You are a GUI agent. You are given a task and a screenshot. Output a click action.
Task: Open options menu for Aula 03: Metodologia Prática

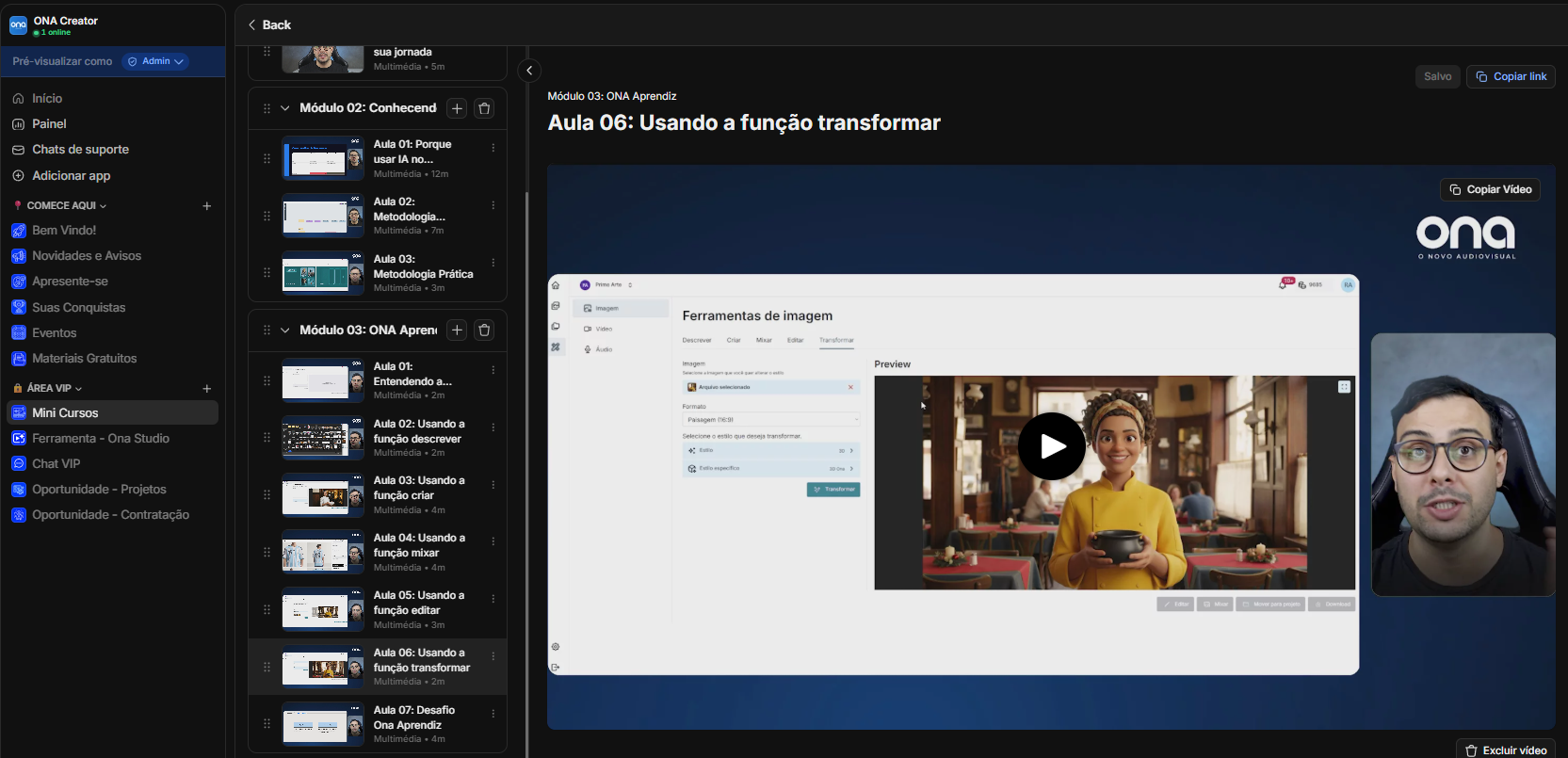point(493,263)
